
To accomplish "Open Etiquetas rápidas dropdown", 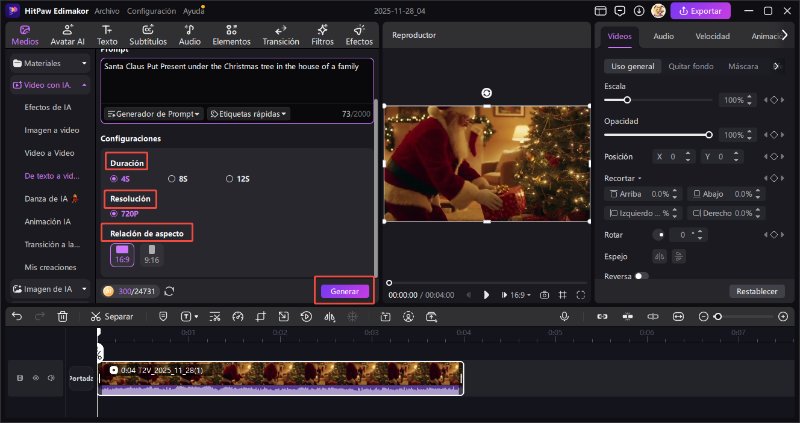I will click(x=248, y=114).
